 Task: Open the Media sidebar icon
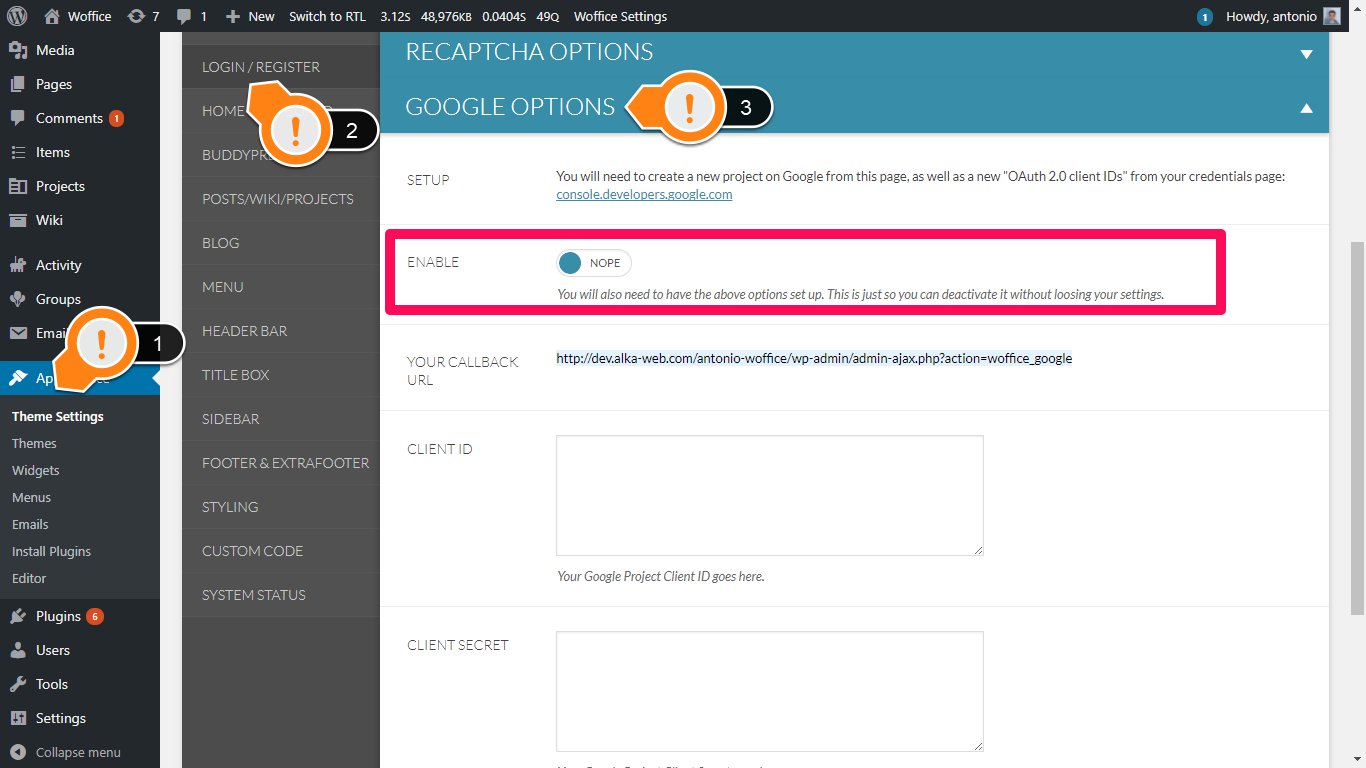pyautogui.click(x=18, y=50)
